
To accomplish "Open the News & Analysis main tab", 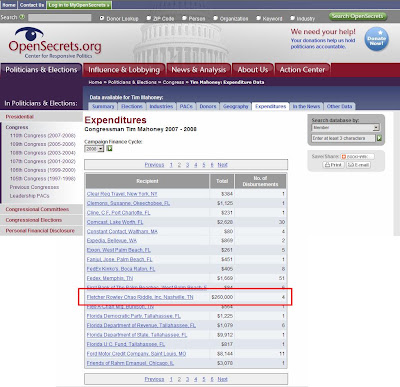I will [x=199, y=70].
